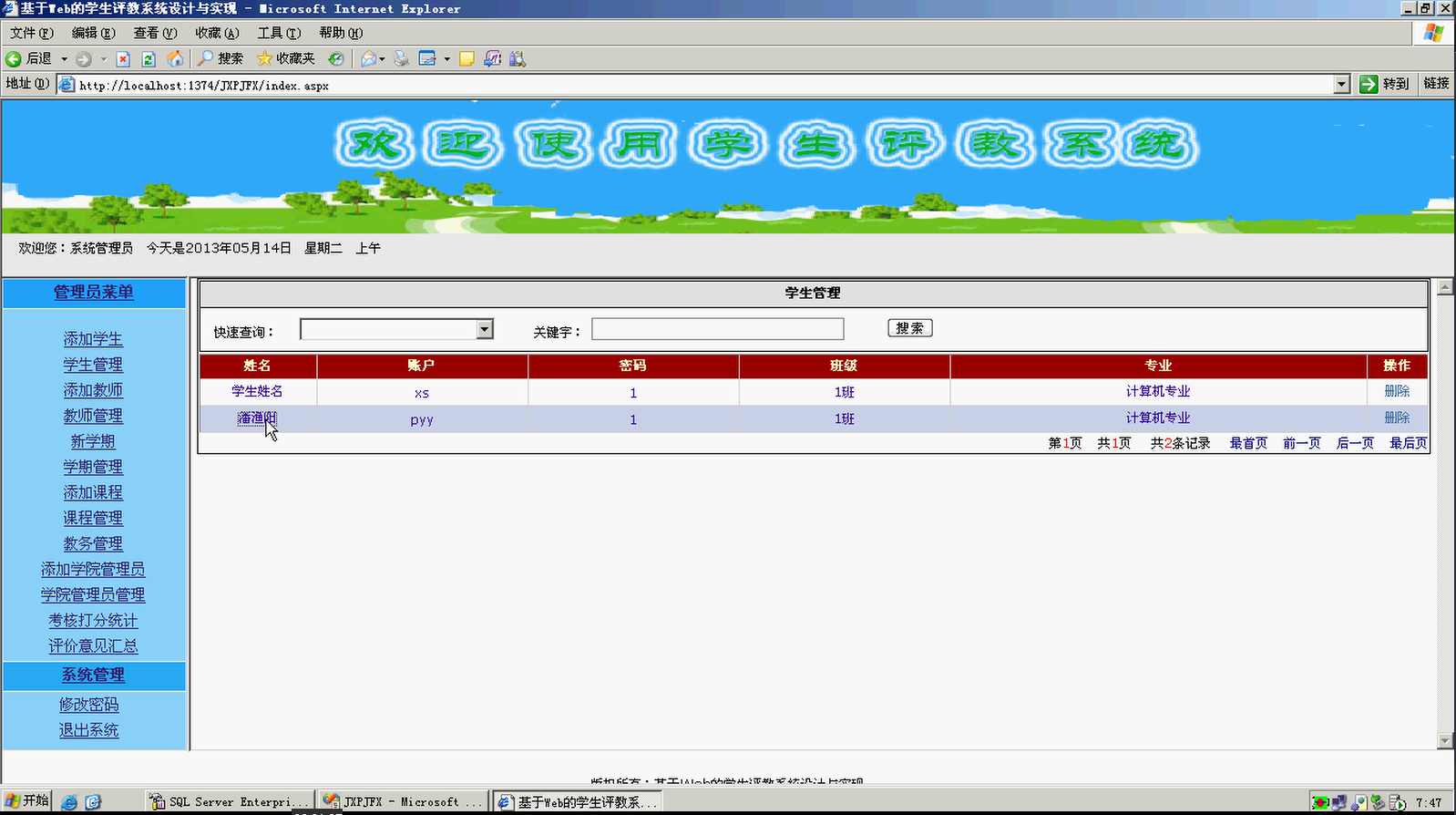Open the 工具 menu

(279, 33)
